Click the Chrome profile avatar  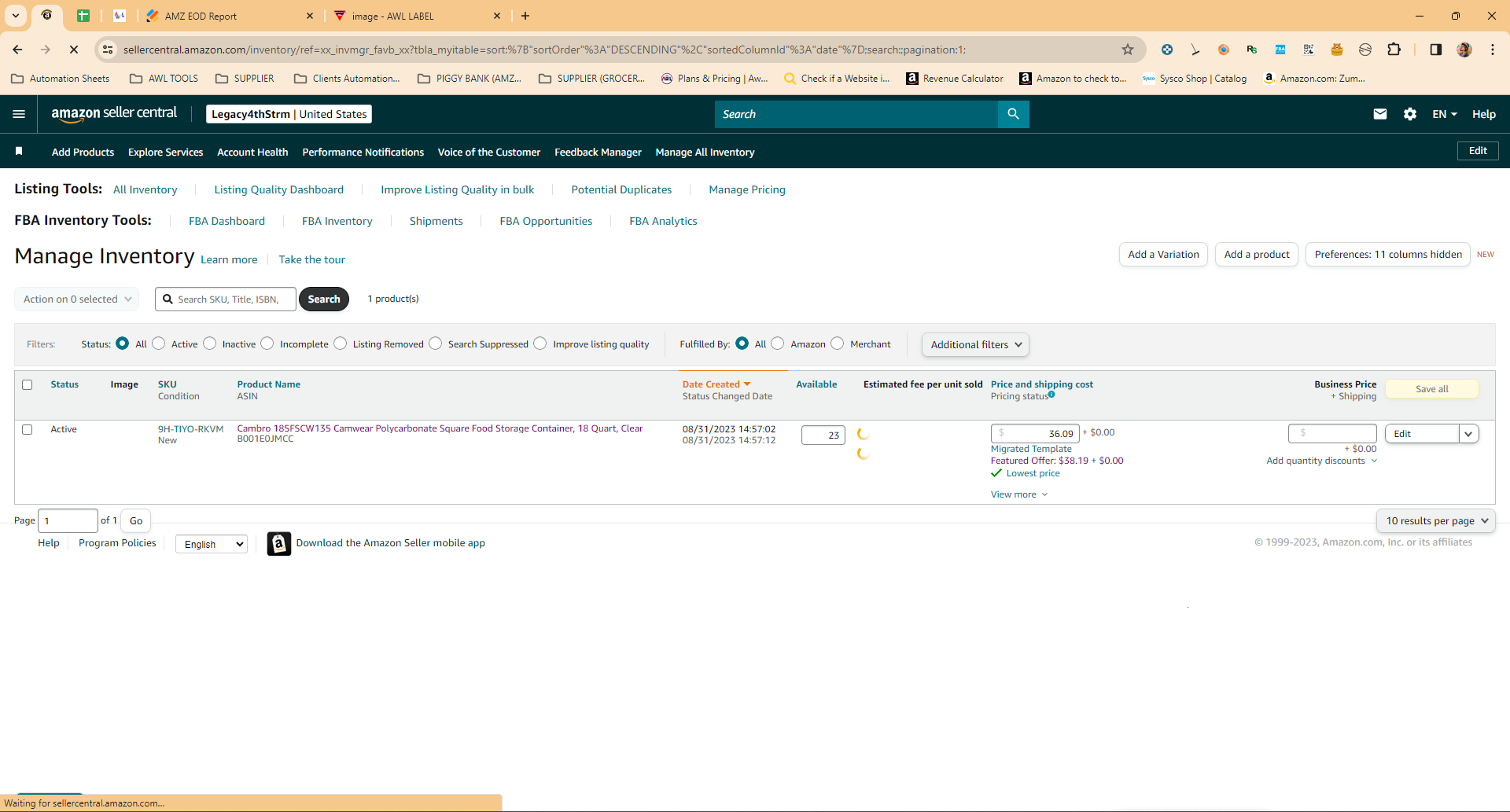pyautogui.click(x=1464, y=50)
